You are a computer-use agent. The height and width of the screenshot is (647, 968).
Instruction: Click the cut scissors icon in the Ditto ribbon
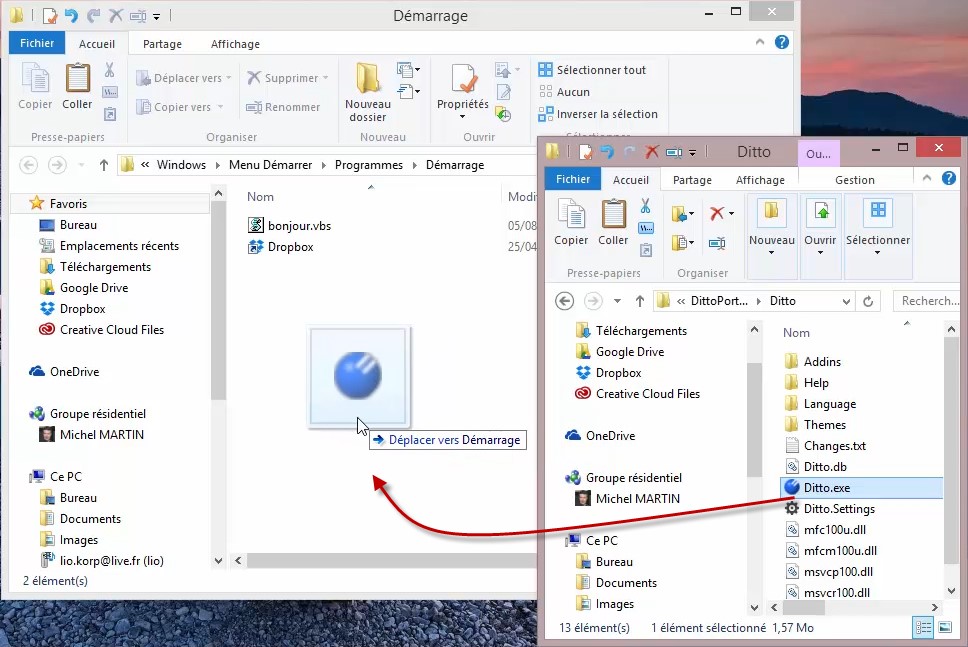point(646,207)
